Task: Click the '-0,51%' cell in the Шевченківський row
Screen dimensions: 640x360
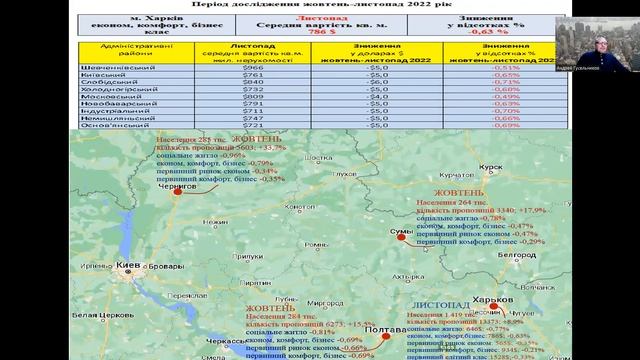Action: (505, 68)
